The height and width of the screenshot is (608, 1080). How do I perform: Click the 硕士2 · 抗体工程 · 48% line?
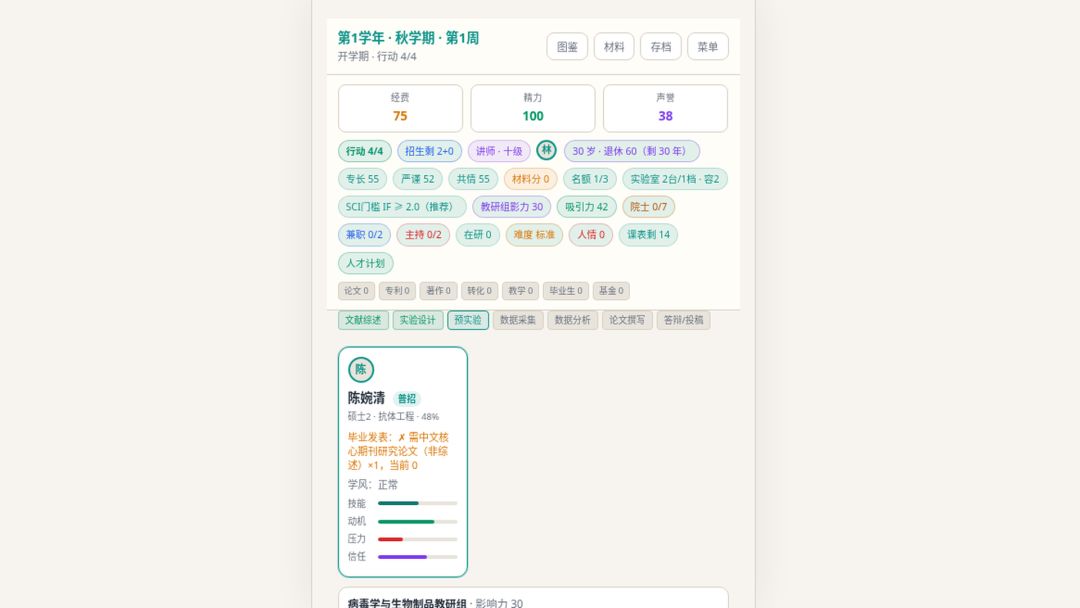[x=393, y=417]
